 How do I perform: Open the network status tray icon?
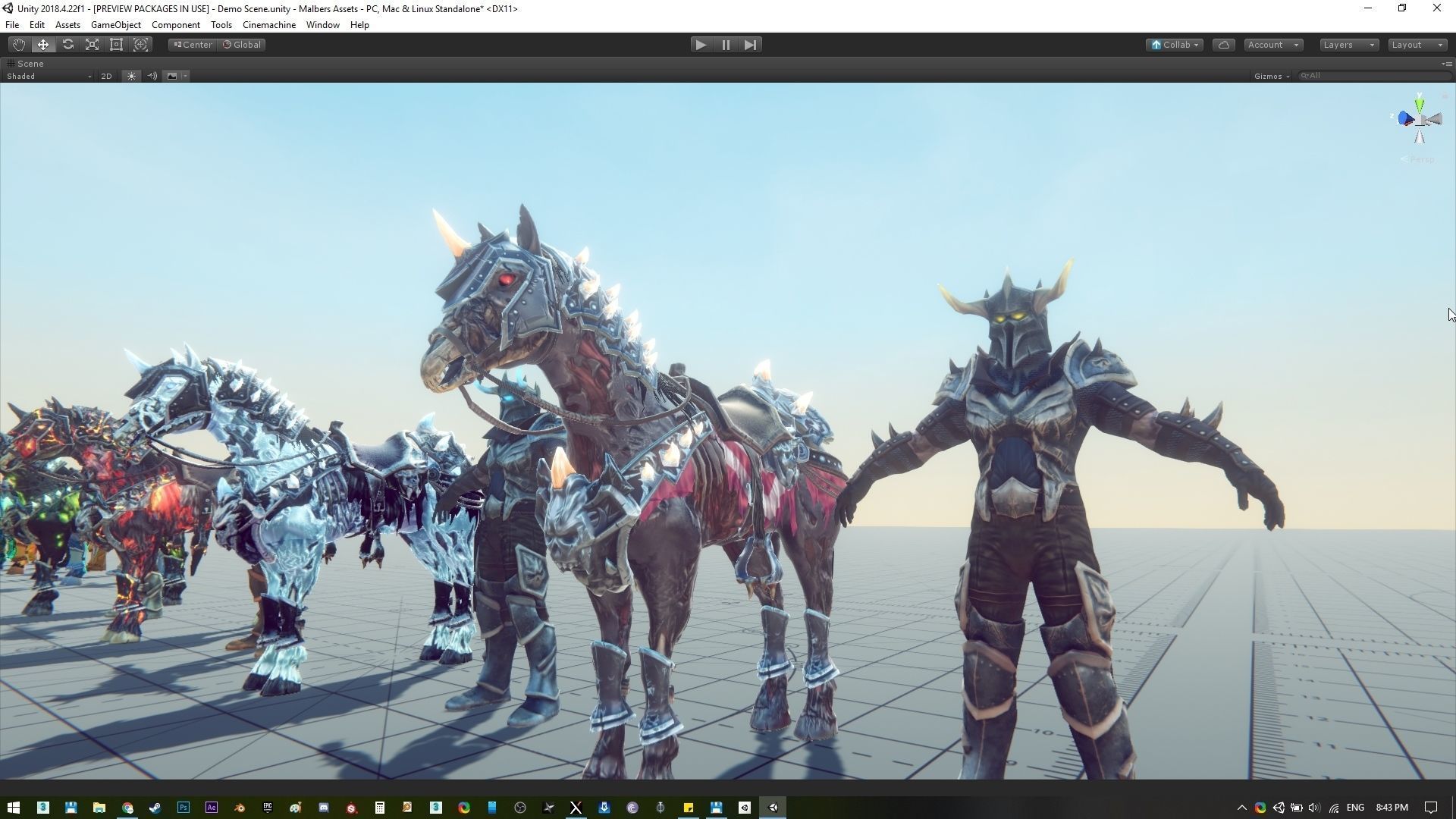pos(1334,808)
